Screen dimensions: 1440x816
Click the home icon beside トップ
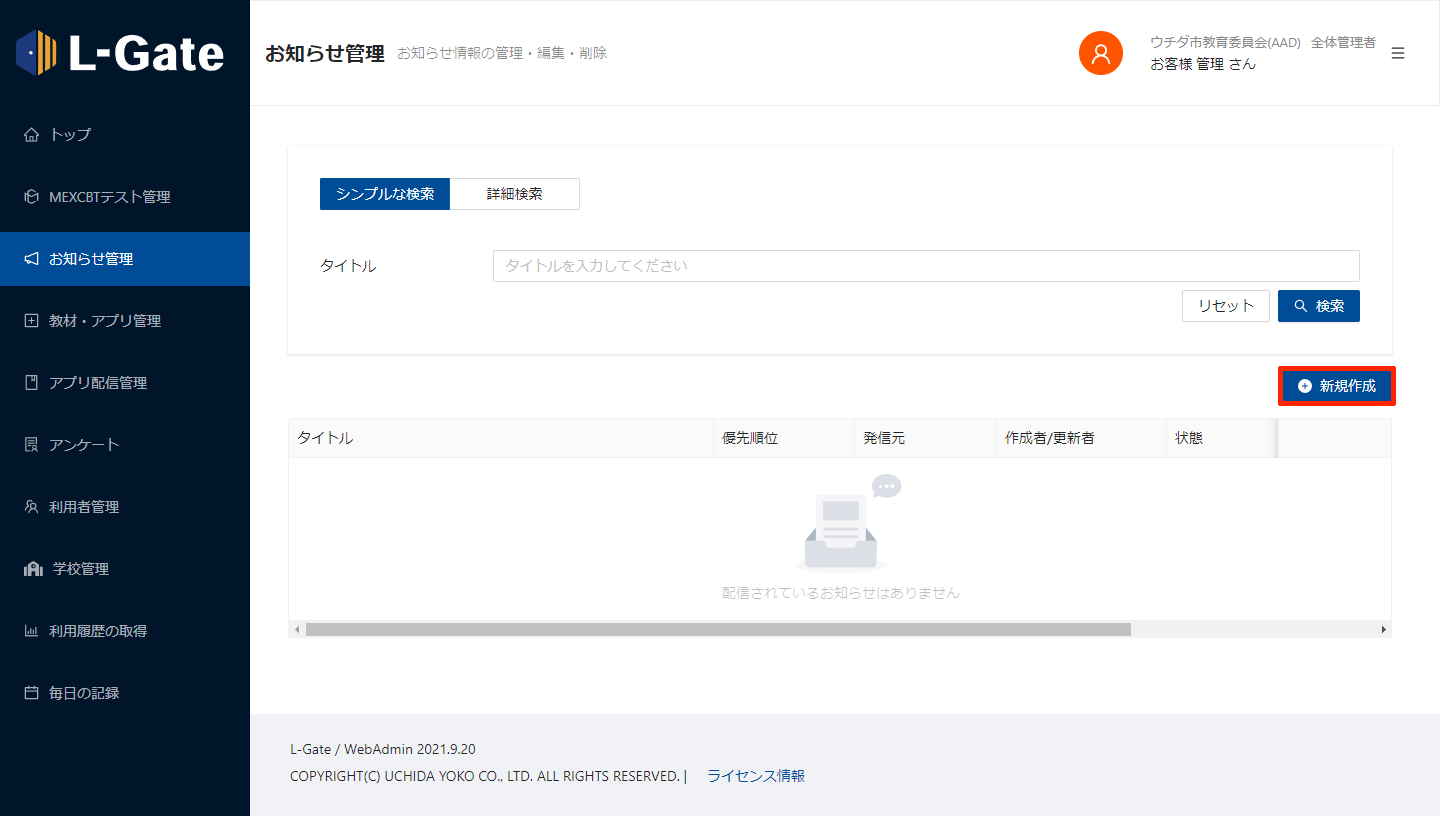[31, 135]
